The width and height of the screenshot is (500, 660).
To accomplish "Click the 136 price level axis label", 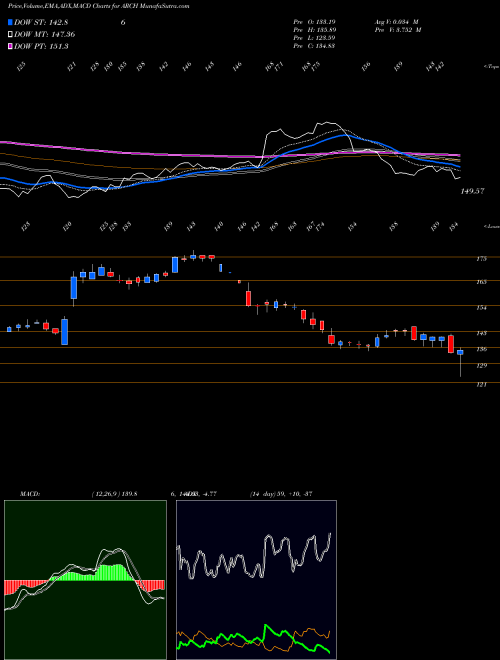I will (481, 349).
